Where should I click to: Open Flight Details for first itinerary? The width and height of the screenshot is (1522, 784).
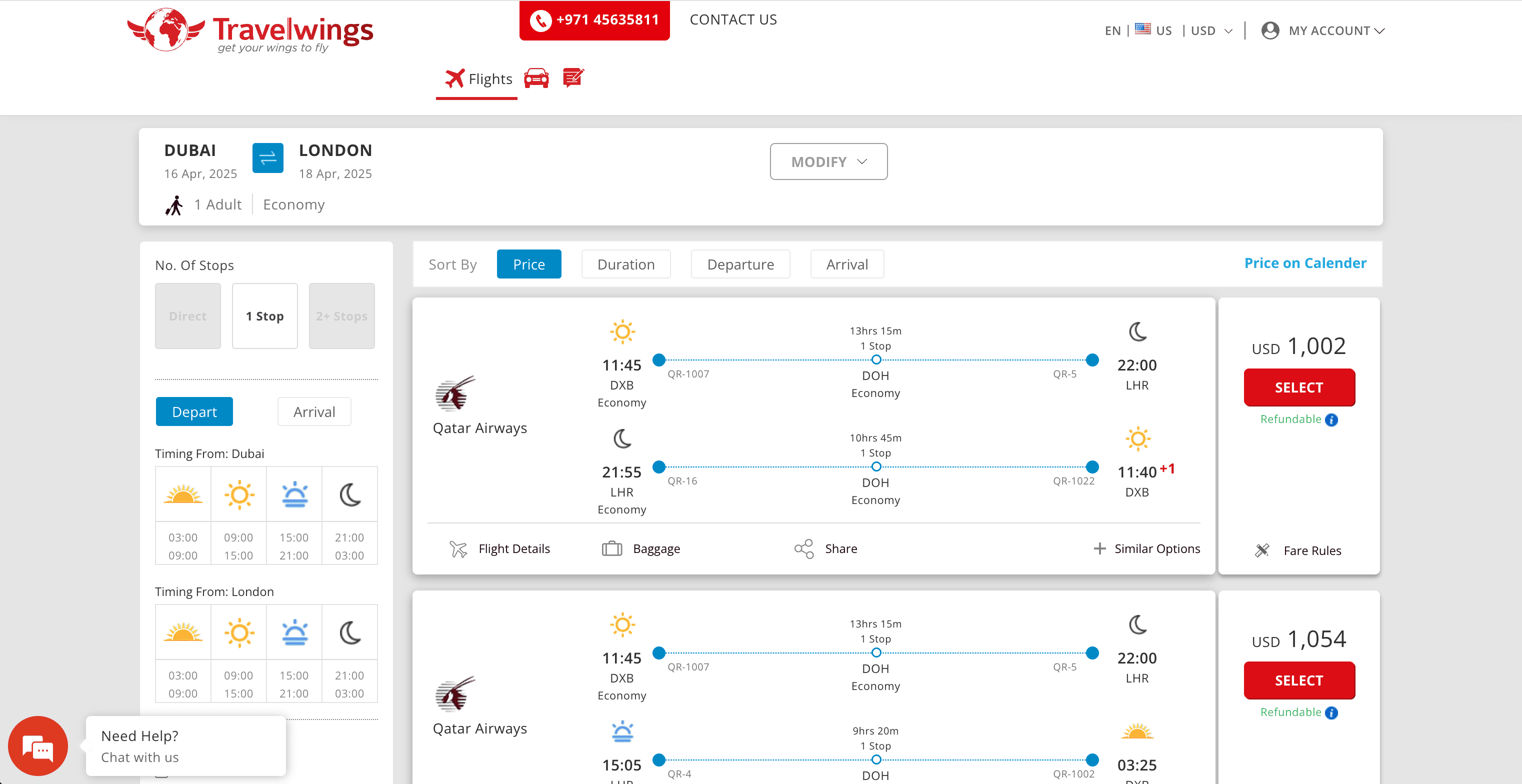pyautogui.click(x=513, y=549)
